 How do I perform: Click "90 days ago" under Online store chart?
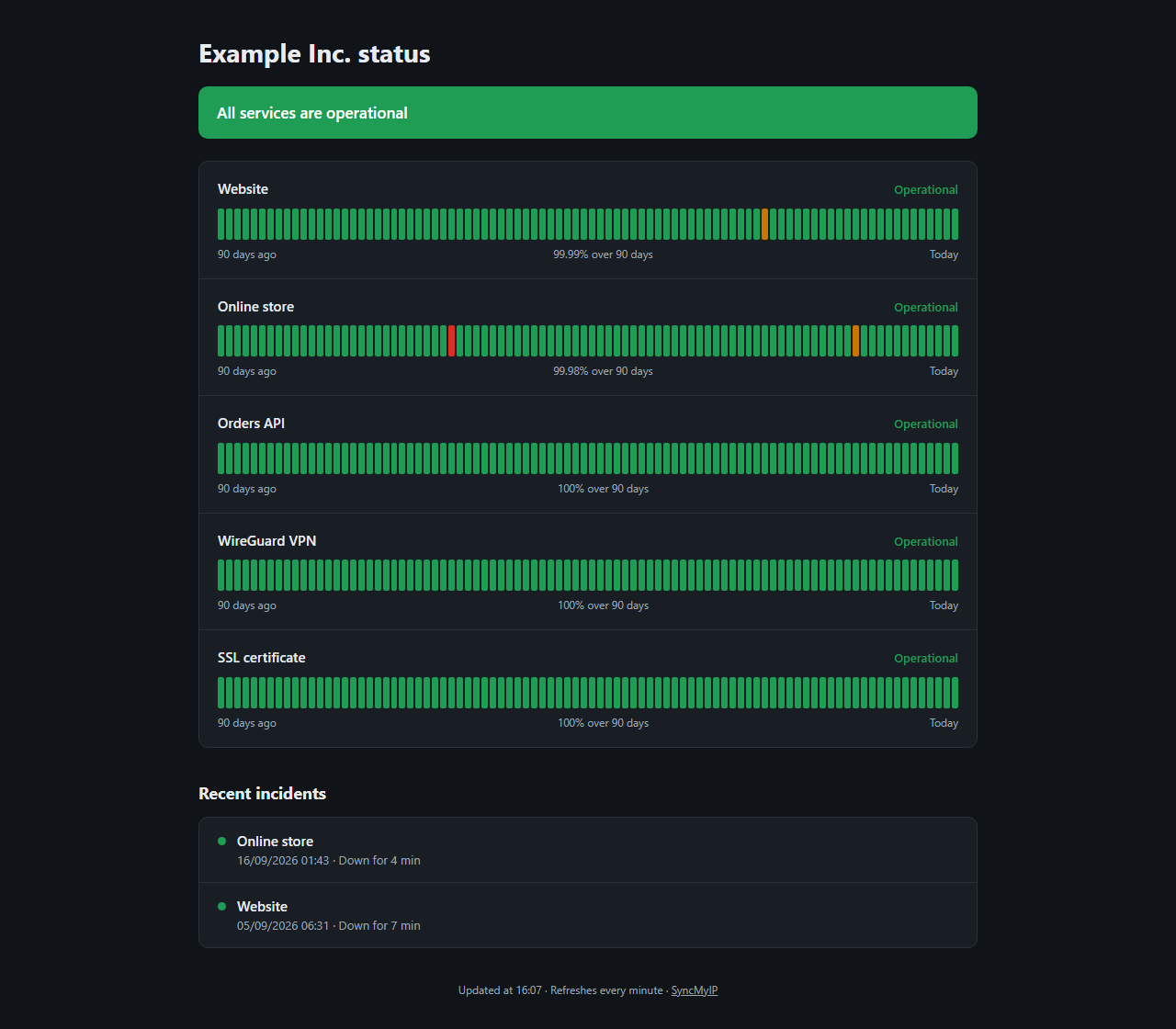(x=247, y=371)
